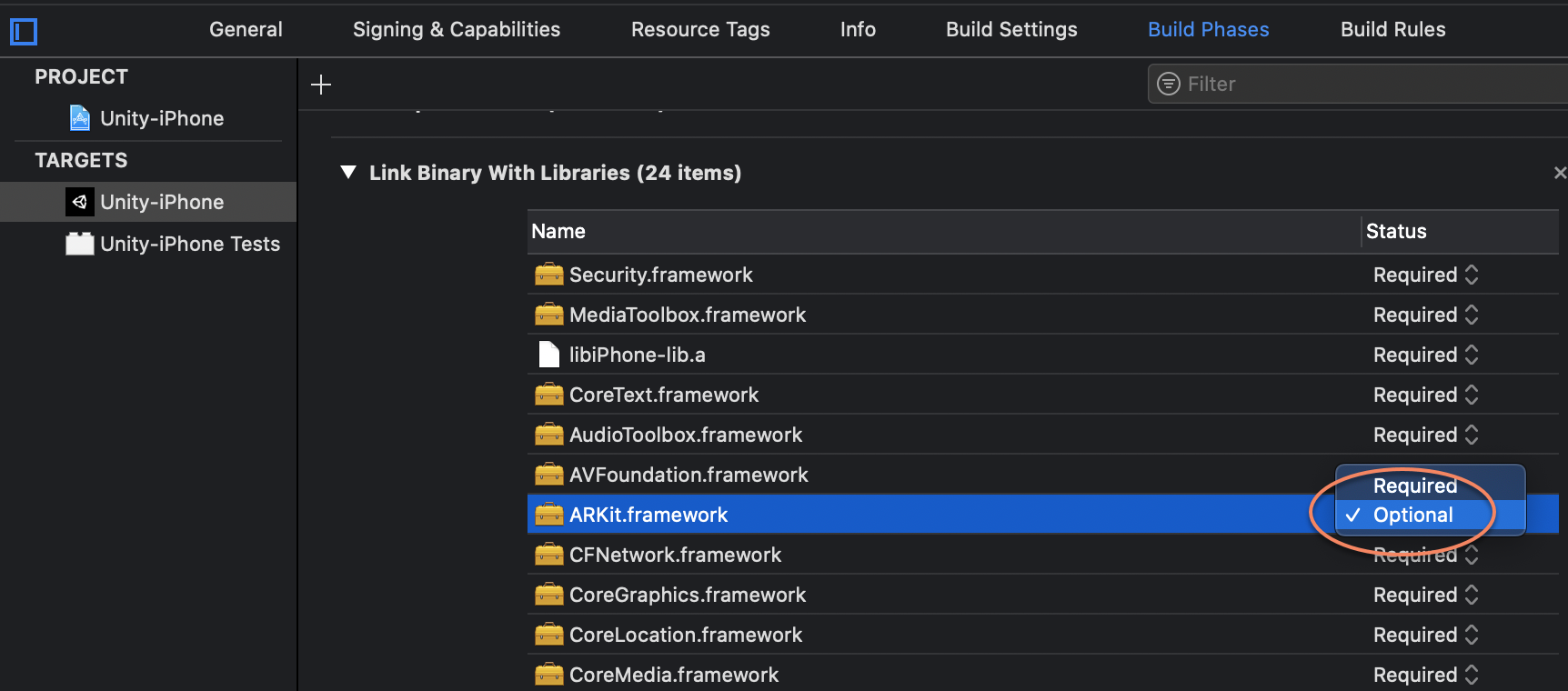Open CoreMedia.framework status dropdown
1568x691 pixels.
pos(1425,675)
